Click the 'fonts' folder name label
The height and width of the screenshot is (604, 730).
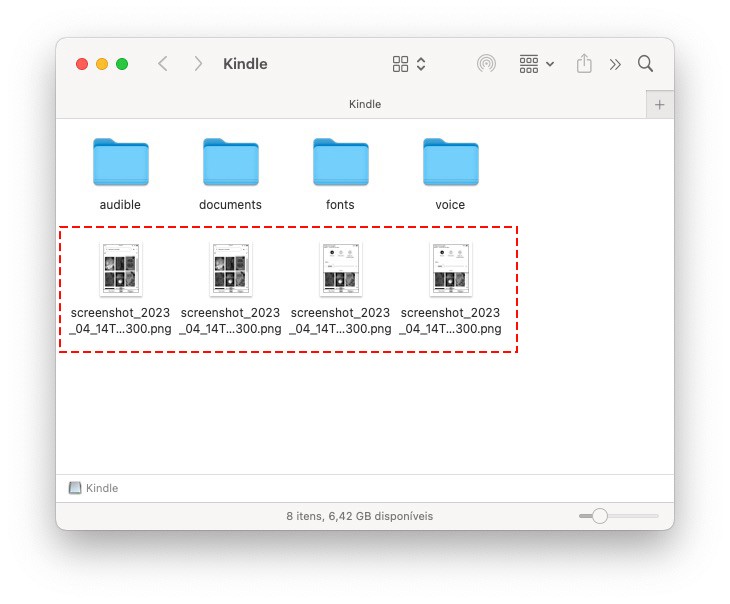click(340, 204)
